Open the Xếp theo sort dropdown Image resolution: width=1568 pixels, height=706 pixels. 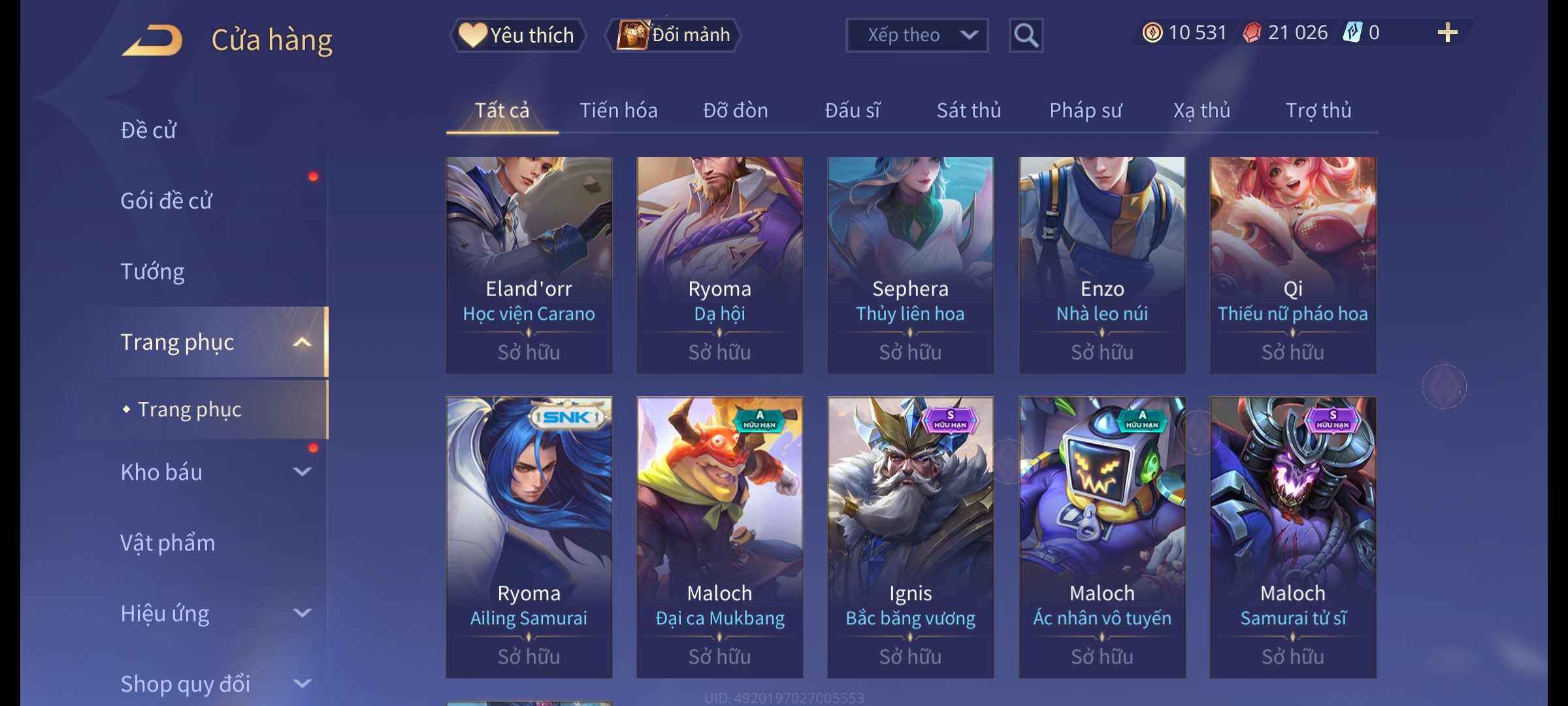pyautogui.click(x=917, y=35)
